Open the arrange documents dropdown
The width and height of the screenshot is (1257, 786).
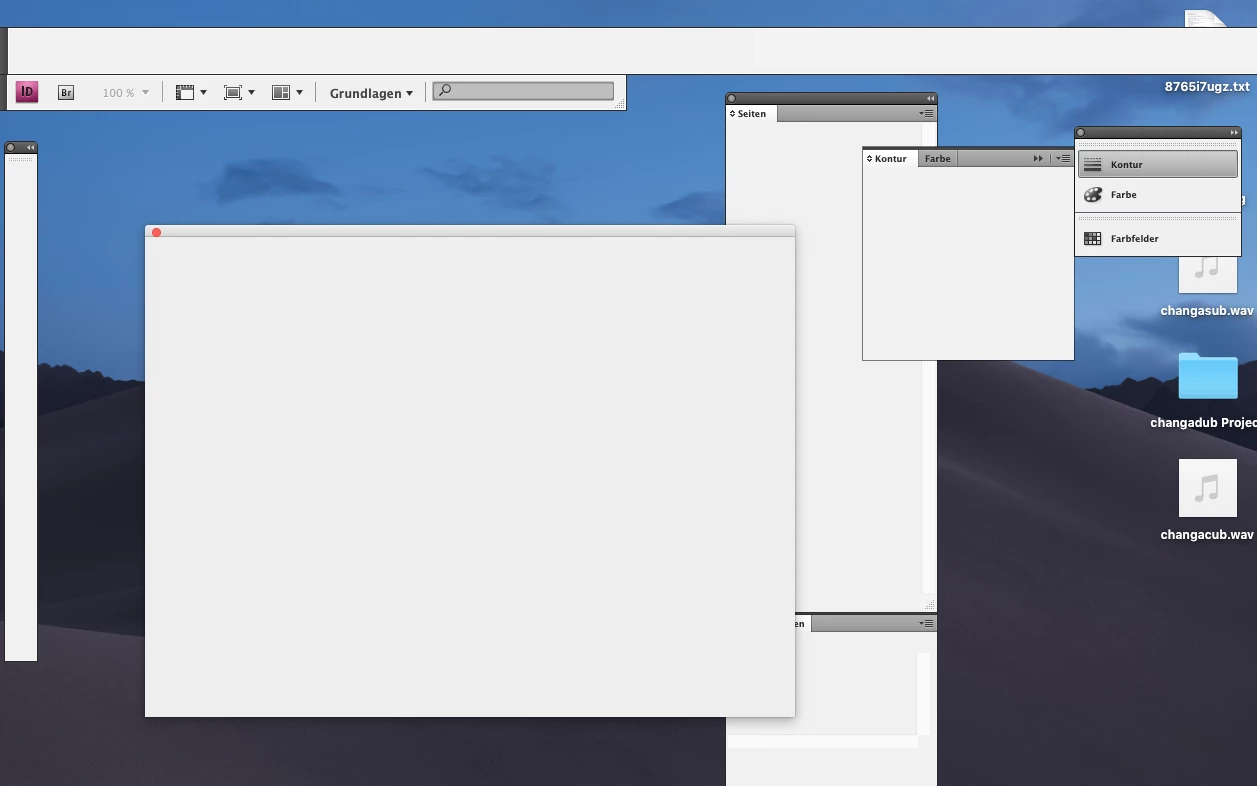click(287, 92)
